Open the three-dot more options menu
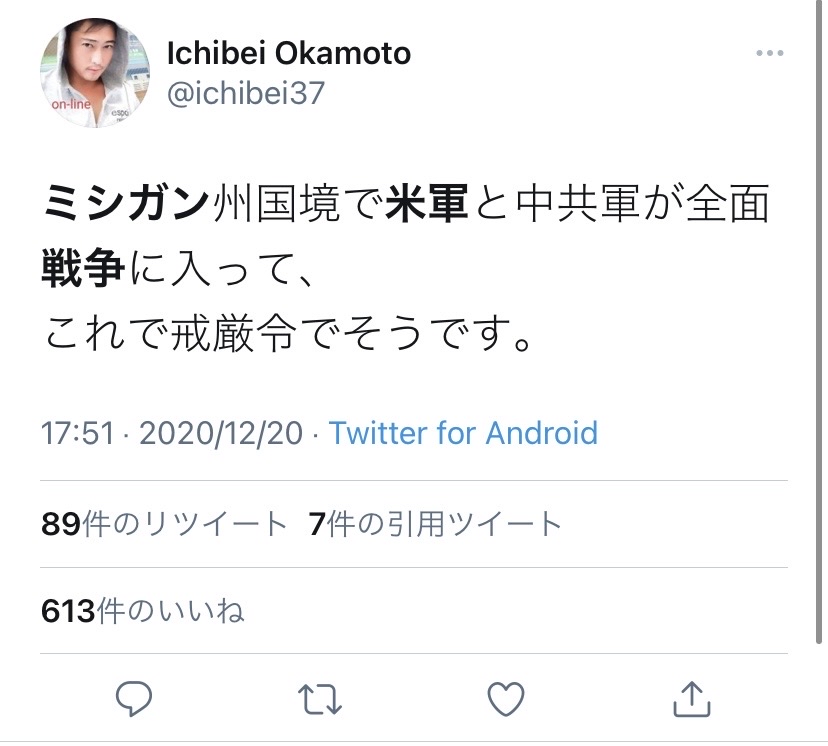This screenshot has width=828, height=746. pos(770,53)
